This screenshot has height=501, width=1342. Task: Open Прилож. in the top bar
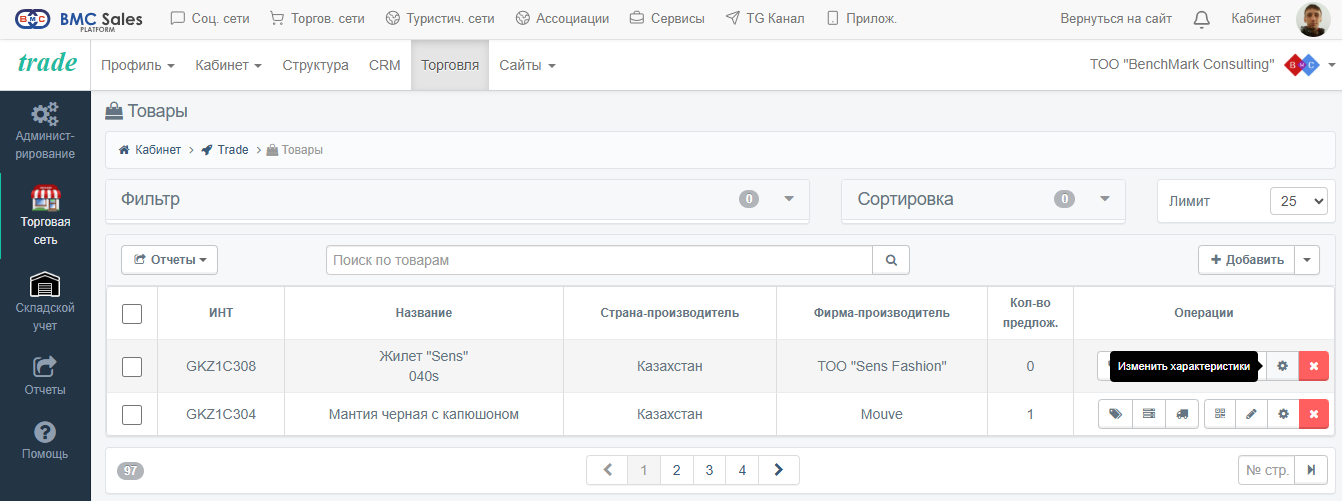pos(860,18)
